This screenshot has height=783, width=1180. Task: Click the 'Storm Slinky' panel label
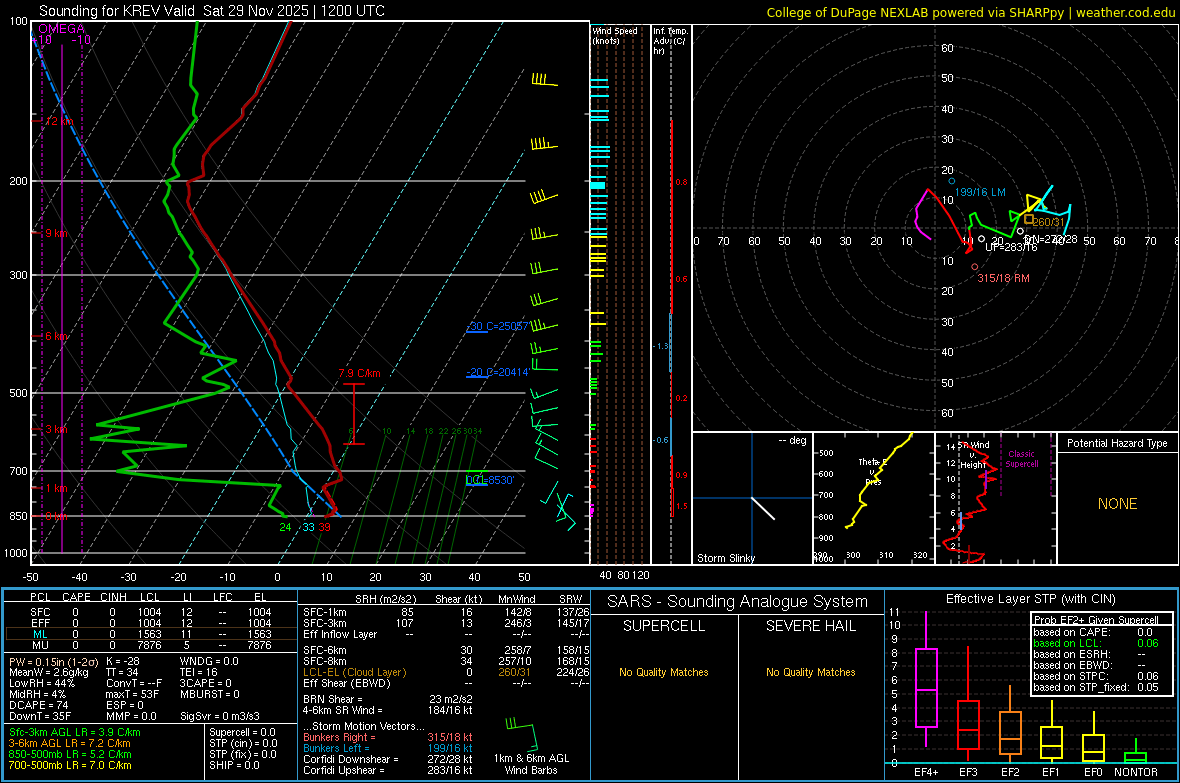[x=725, y=558]
